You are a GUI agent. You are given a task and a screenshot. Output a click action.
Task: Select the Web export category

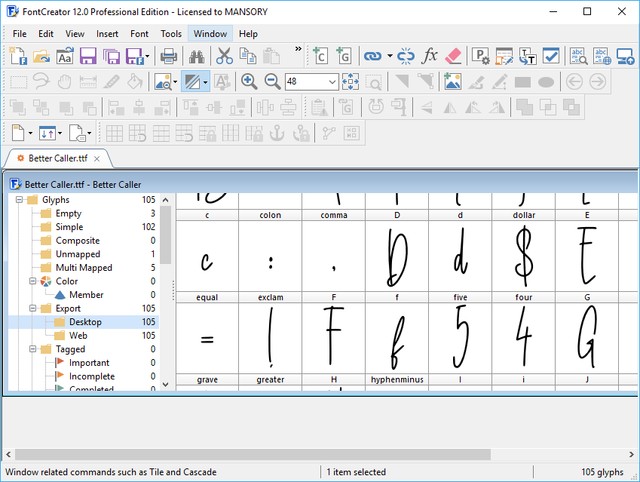coord(78,336)
